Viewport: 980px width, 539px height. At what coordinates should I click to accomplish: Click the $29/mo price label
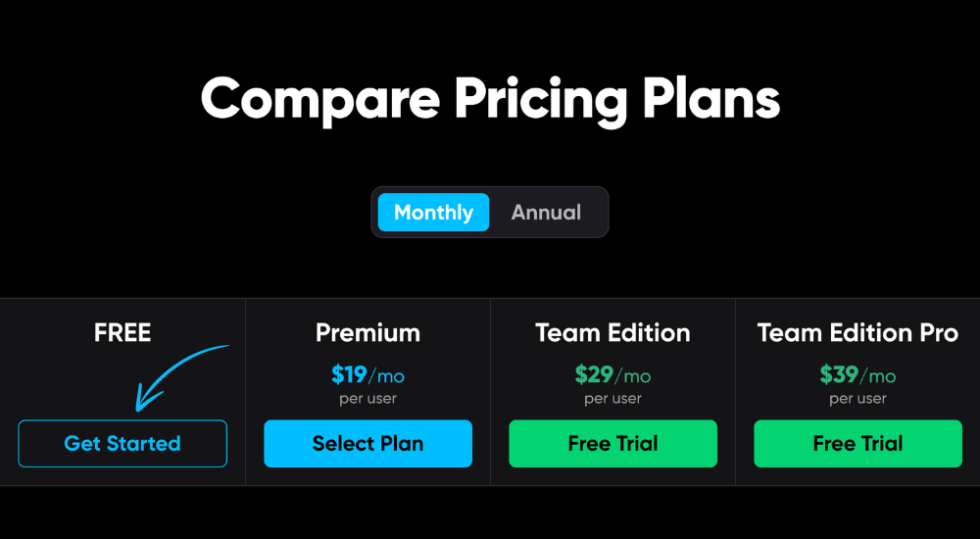pyautogui.click(x=613, y=376)
